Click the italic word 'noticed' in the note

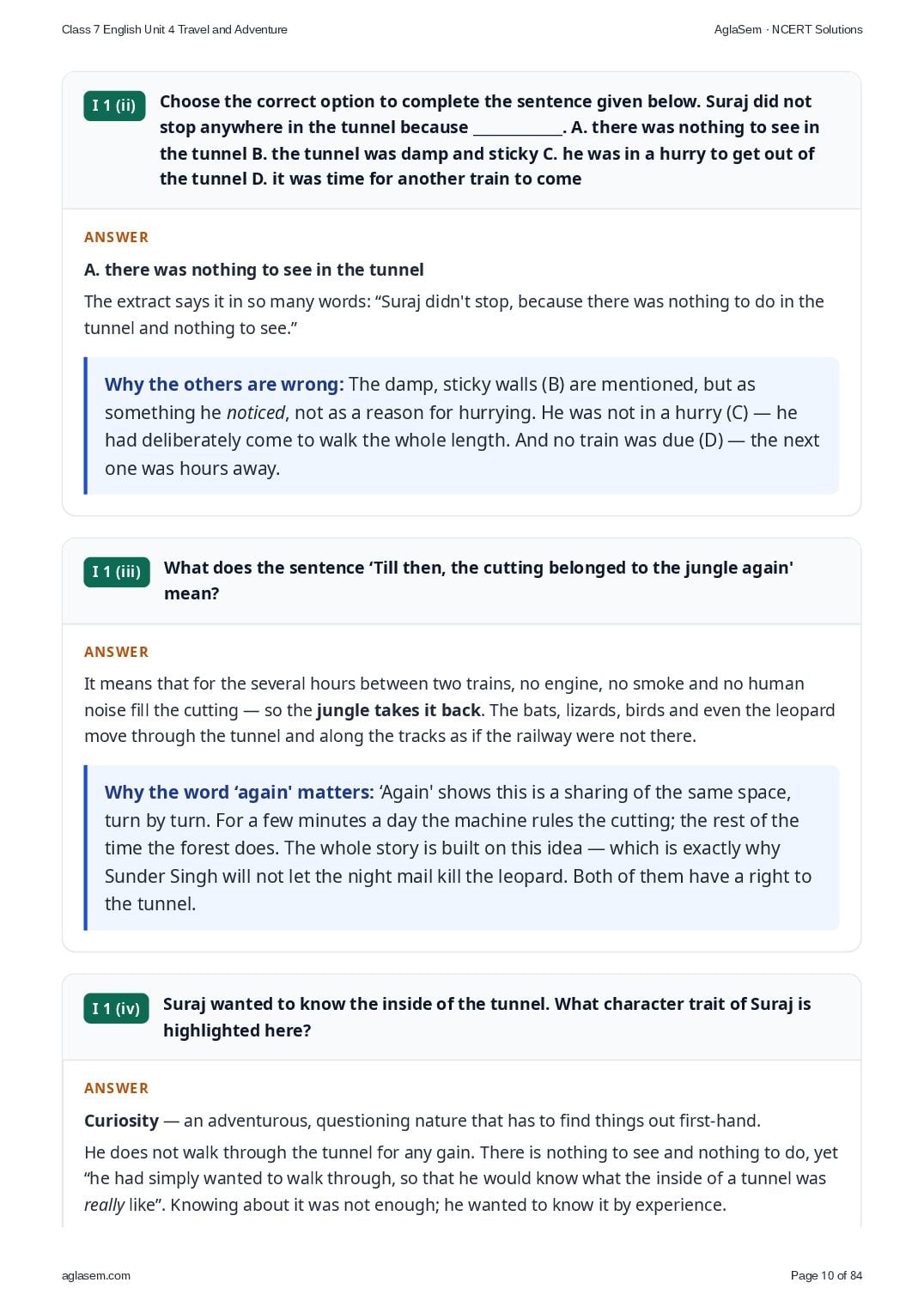[x=255, y=412]
